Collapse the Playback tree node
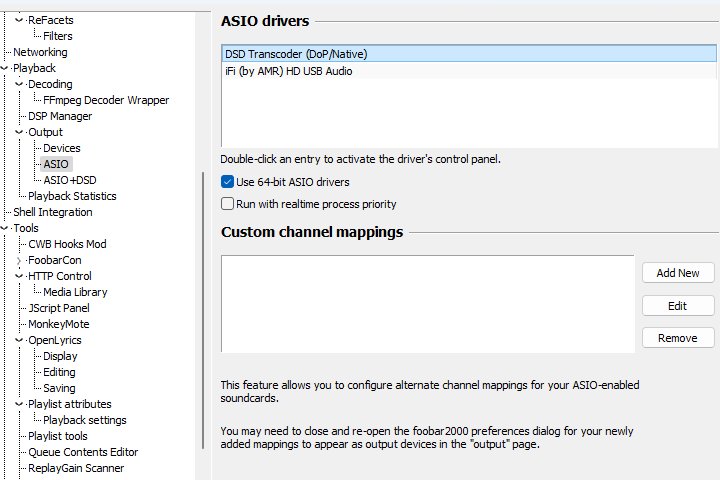720x480 pixels. (6, 68)
